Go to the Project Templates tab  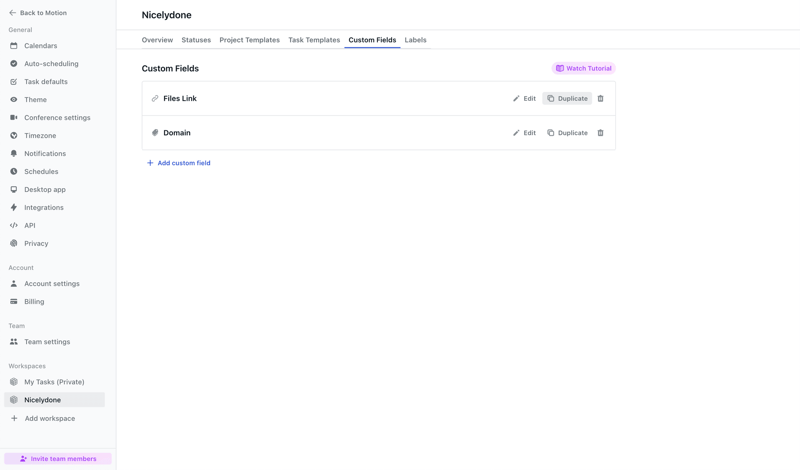249,40
